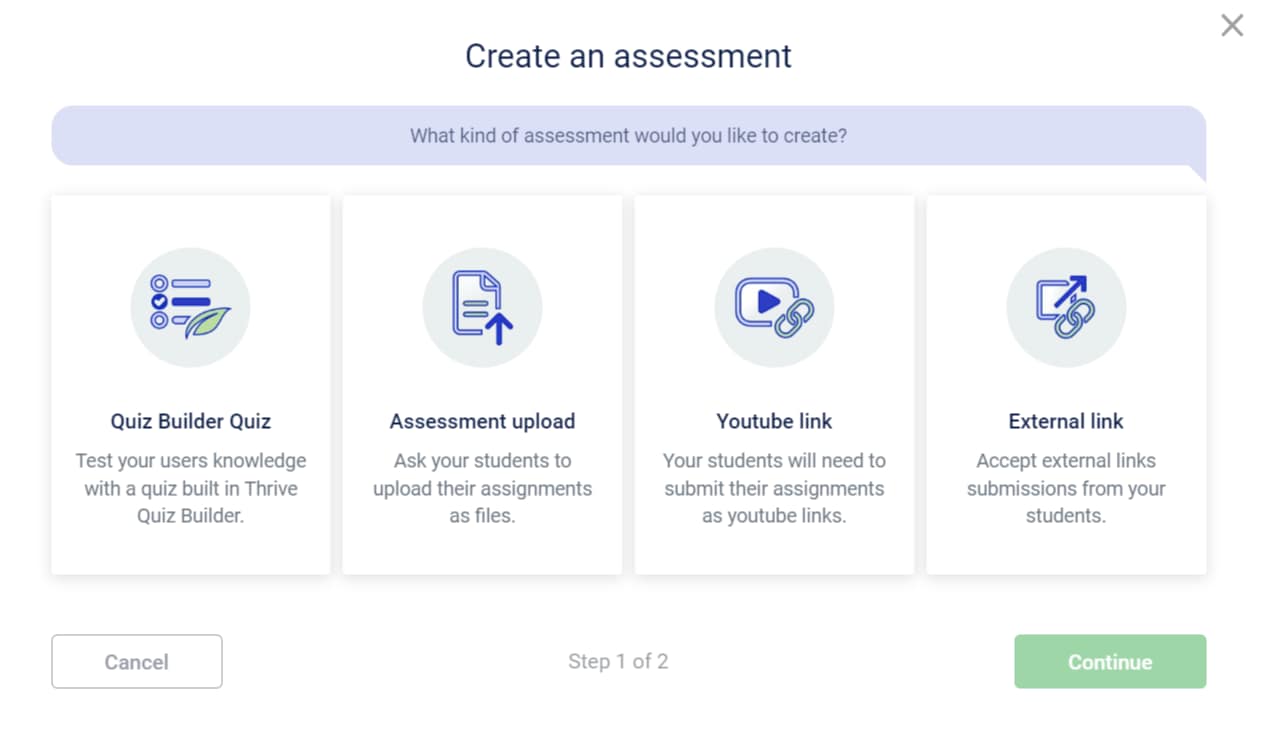Click the assessment type question banner
Screen dimensions: 1261x735
(628, 135)
